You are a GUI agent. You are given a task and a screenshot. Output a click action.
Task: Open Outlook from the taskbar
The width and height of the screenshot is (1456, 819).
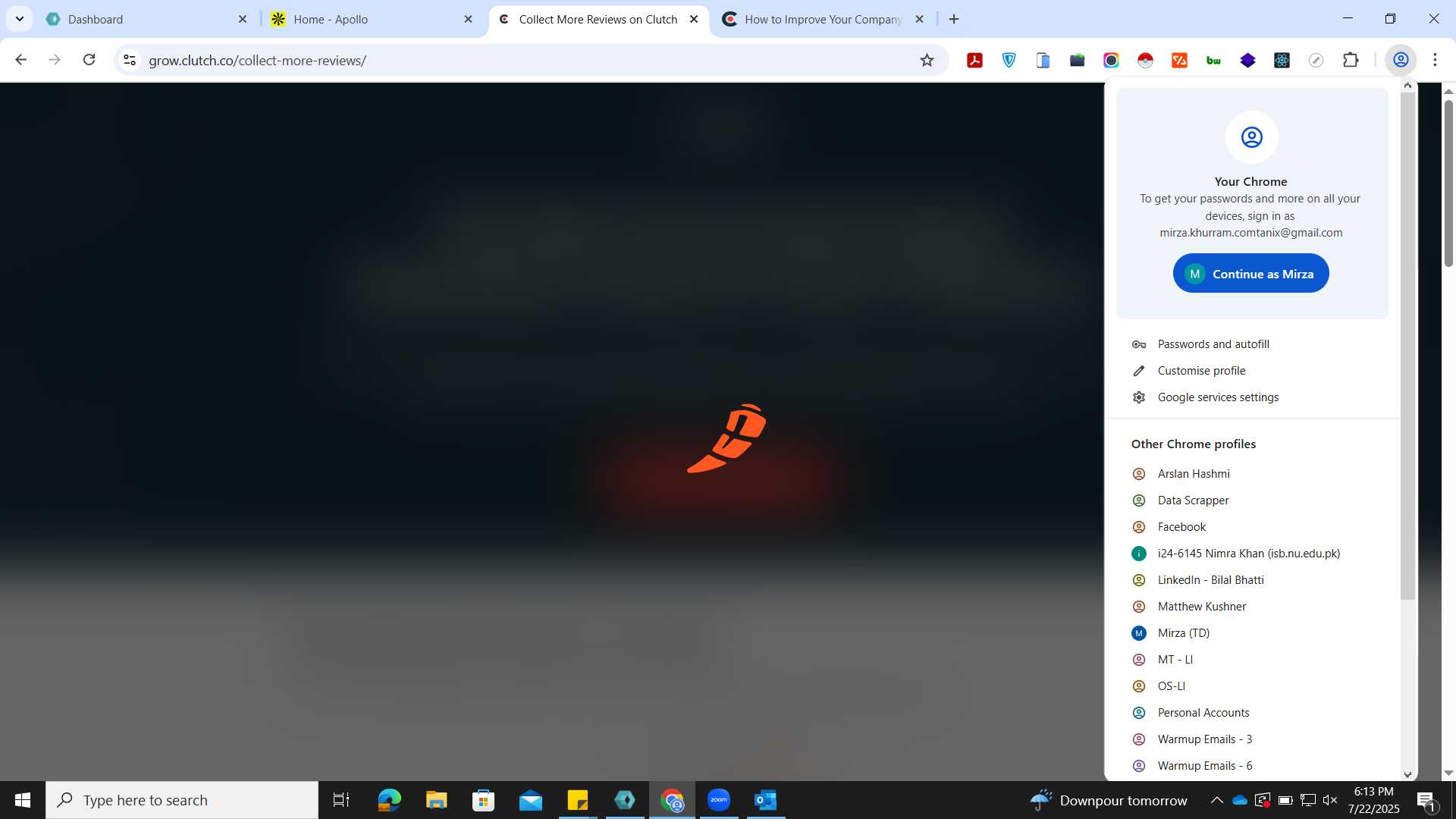tap(766, 800)
